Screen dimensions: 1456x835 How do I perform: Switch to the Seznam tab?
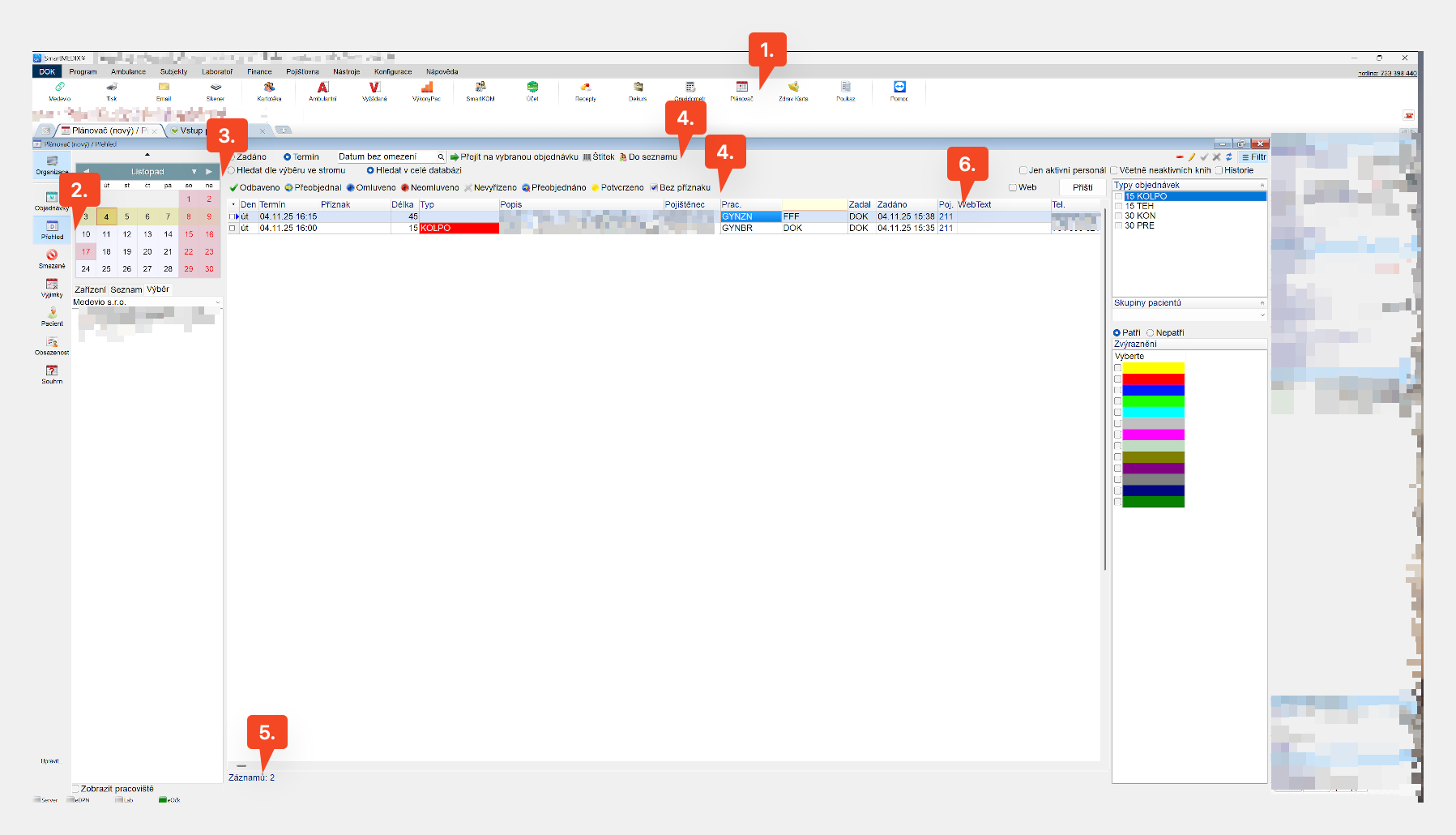tap(126, 289)
